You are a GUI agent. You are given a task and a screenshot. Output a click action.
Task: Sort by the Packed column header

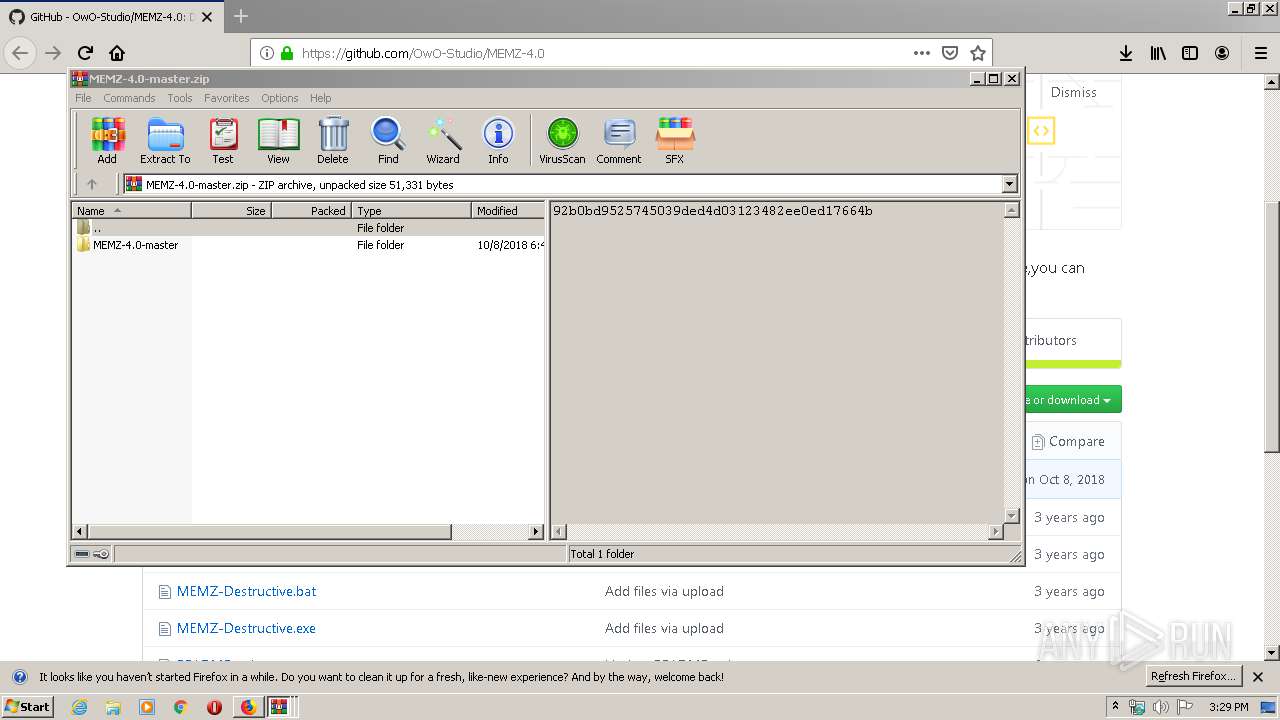pos(311,210)
